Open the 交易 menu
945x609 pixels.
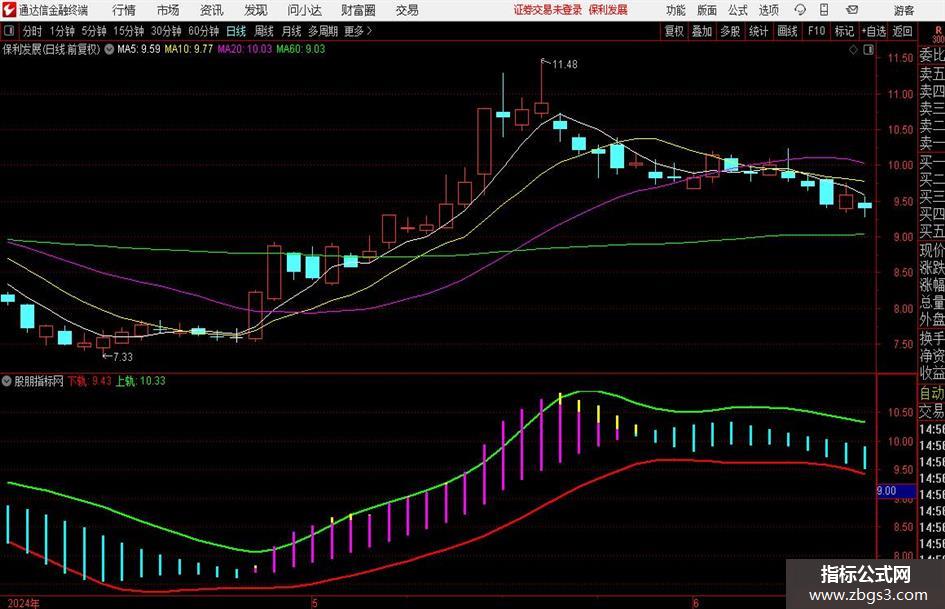tap(407, 10)
